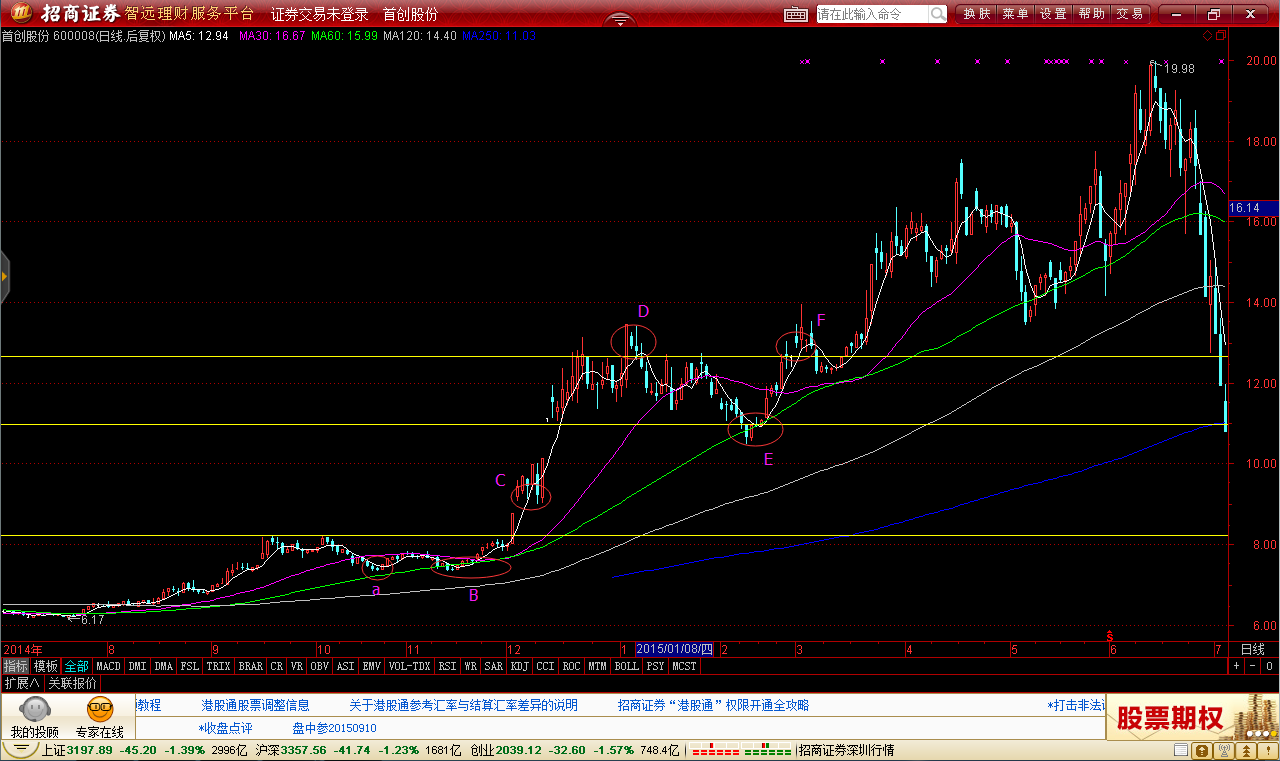This screenshot has width=1280, height=761.
Task: Switch to the DMI indicator
Action: coord(137,666)
